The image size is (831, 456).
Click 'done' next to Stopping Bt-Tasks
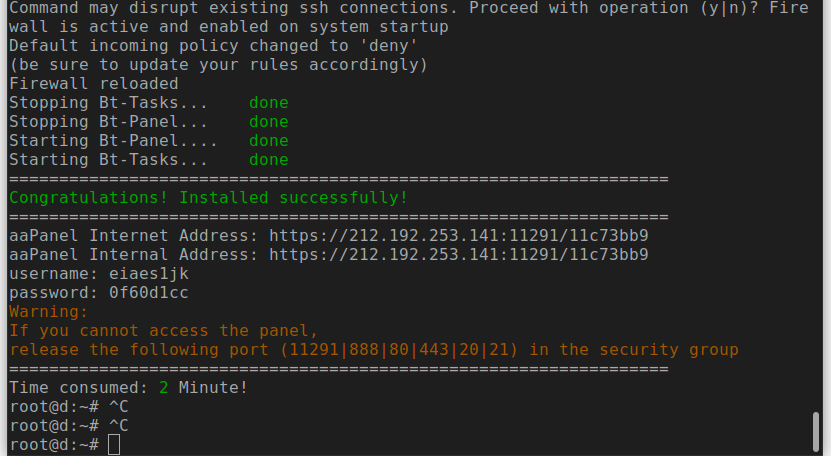(x=269, y=103)
